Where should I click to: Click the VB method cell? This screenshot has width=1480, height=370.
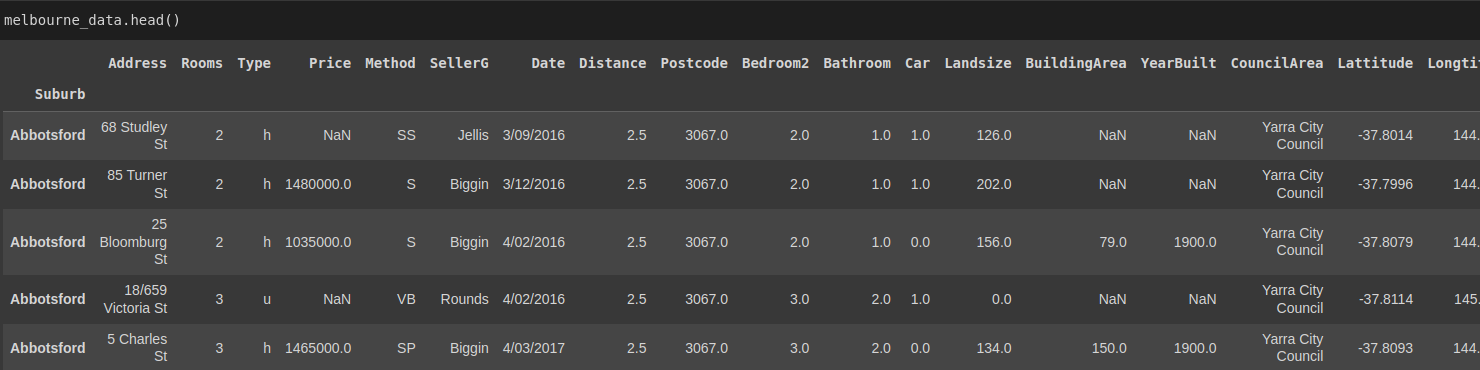[406, 299]
